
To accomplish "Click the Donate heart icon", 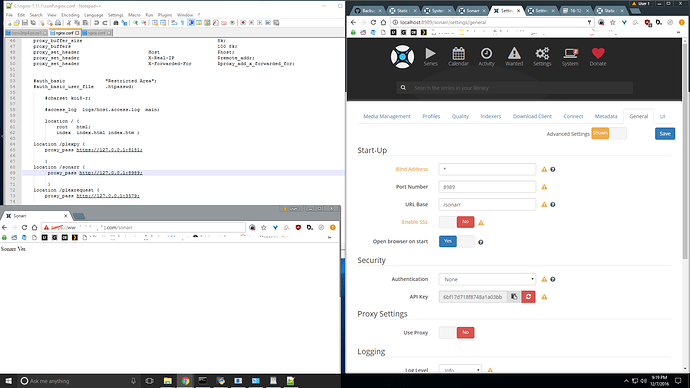I will pos(598,54).
